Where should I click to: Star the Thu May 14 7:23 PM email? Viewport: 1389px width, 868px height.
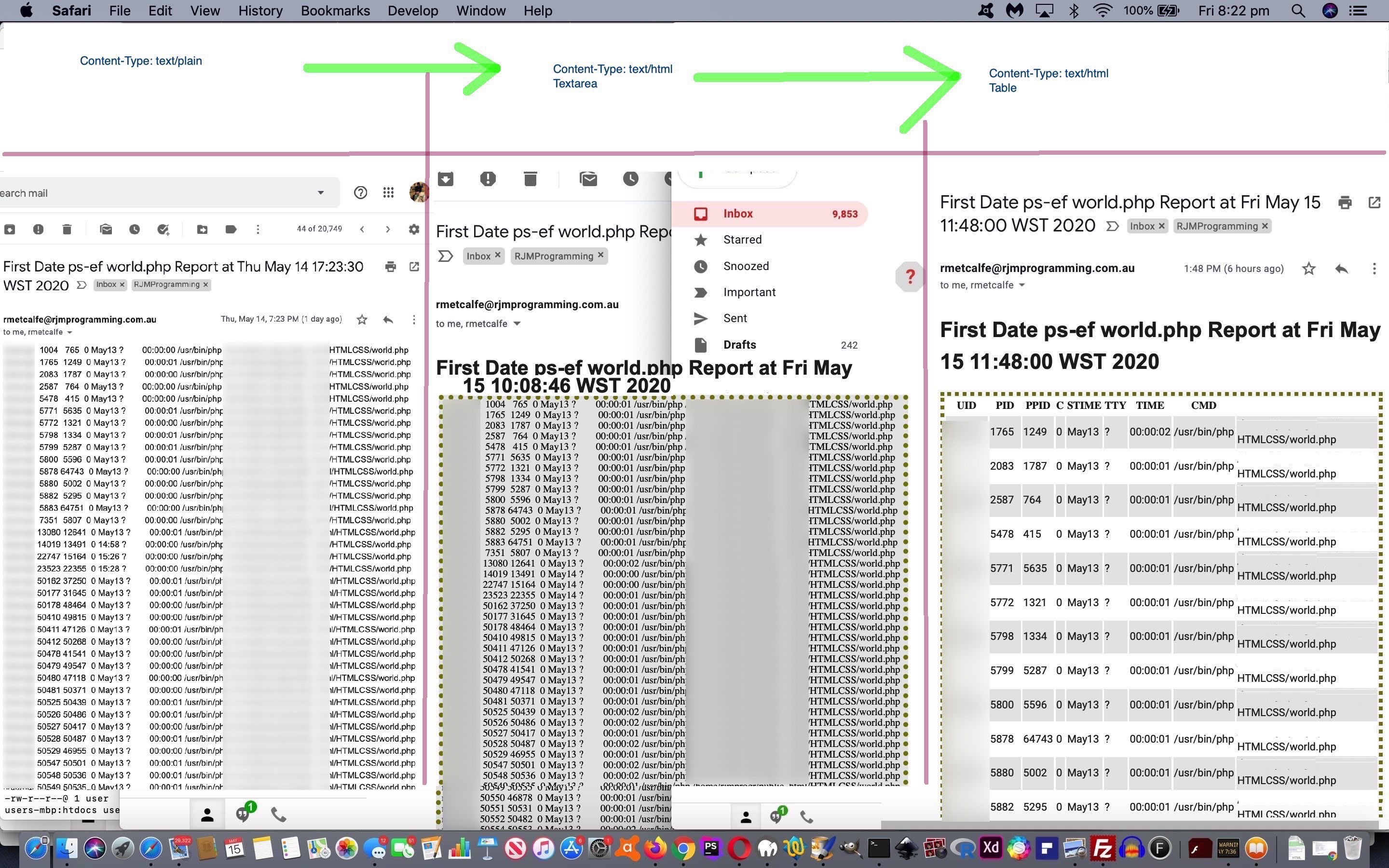point(362,319)
